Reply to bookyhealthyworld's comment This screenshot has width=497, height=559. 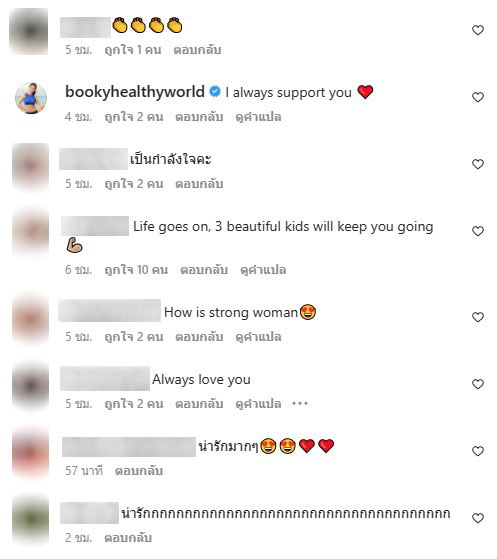point(199,117)
